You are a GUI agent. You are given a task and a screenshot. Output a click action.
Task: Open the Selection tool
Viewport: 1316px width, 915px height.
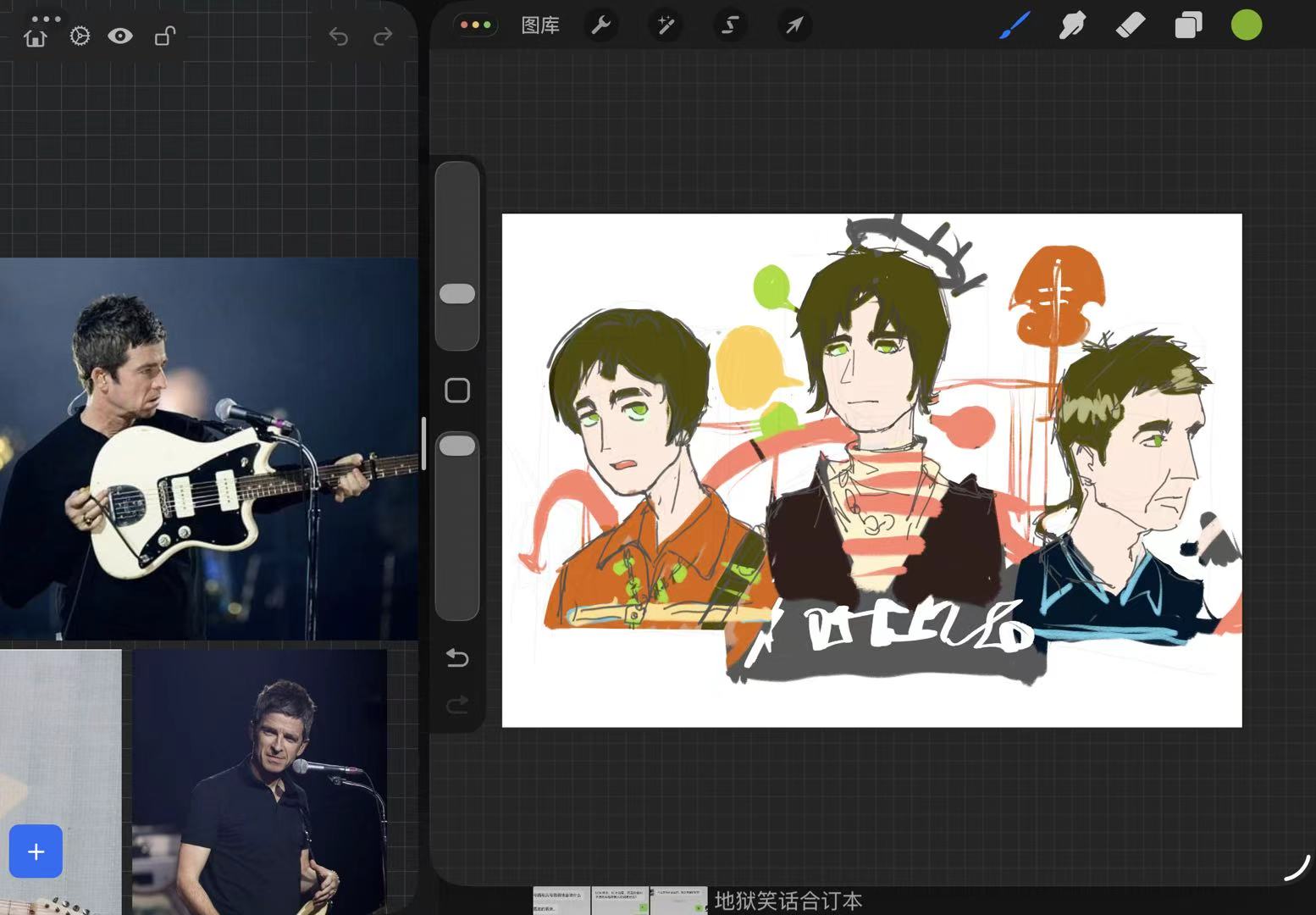pos(730,25)
